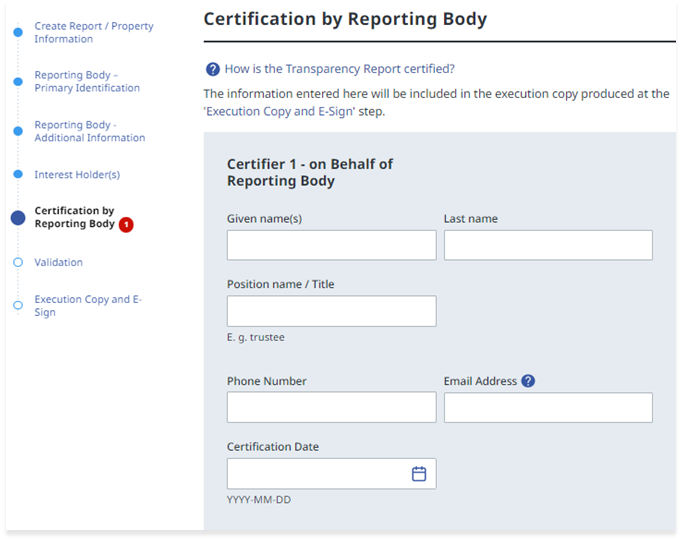The height and width of the screenshot is (541, 682).
Task: Click the 'Position name / Title' label
Action: pos(281,284)
